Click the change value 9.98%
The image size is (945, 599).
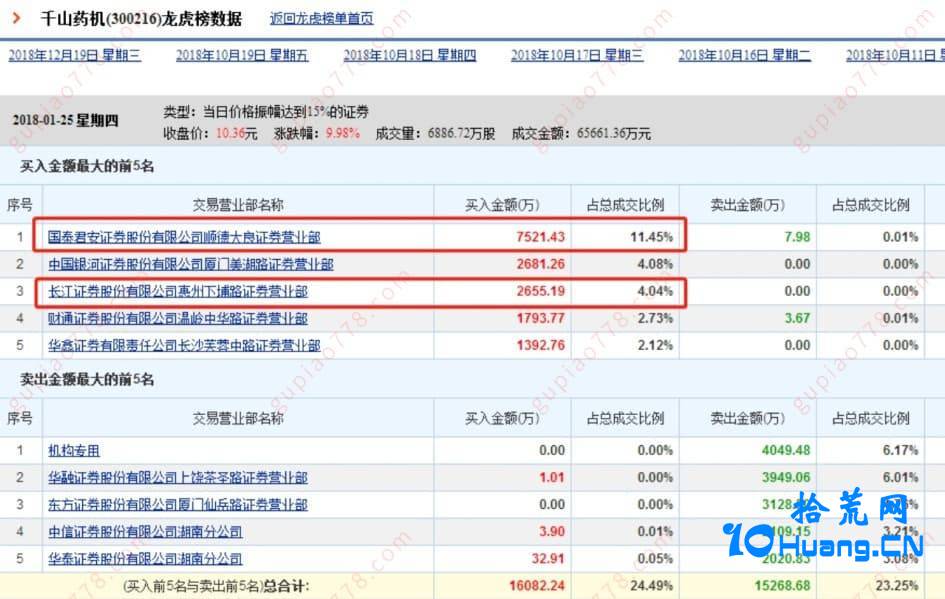(x=342, y=133)
